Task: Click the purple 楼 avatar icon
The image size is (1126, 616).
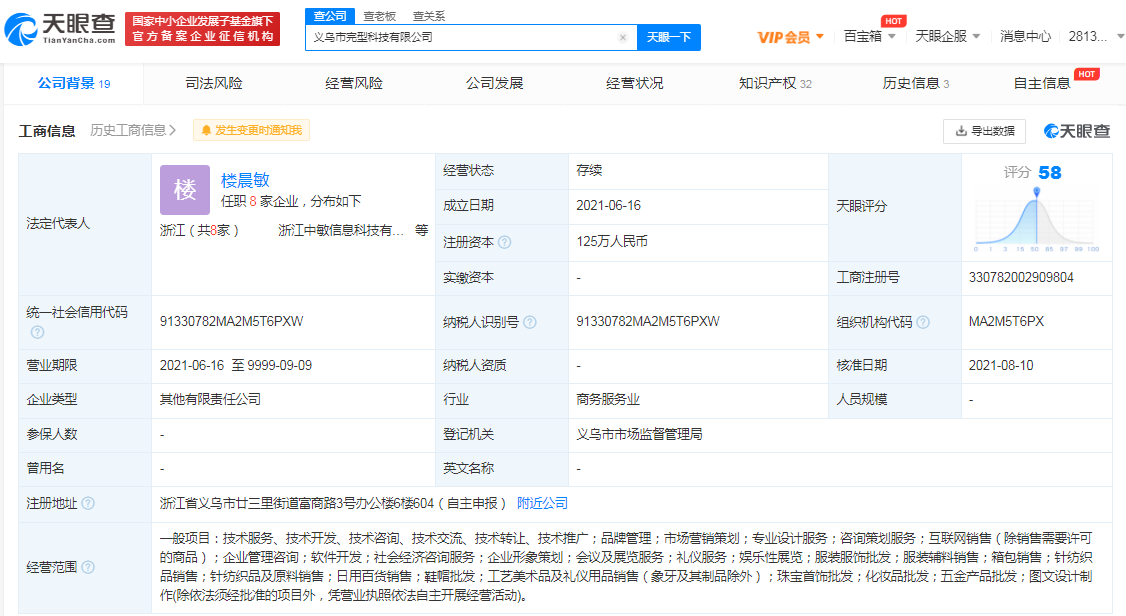Action: click(185, 190)
